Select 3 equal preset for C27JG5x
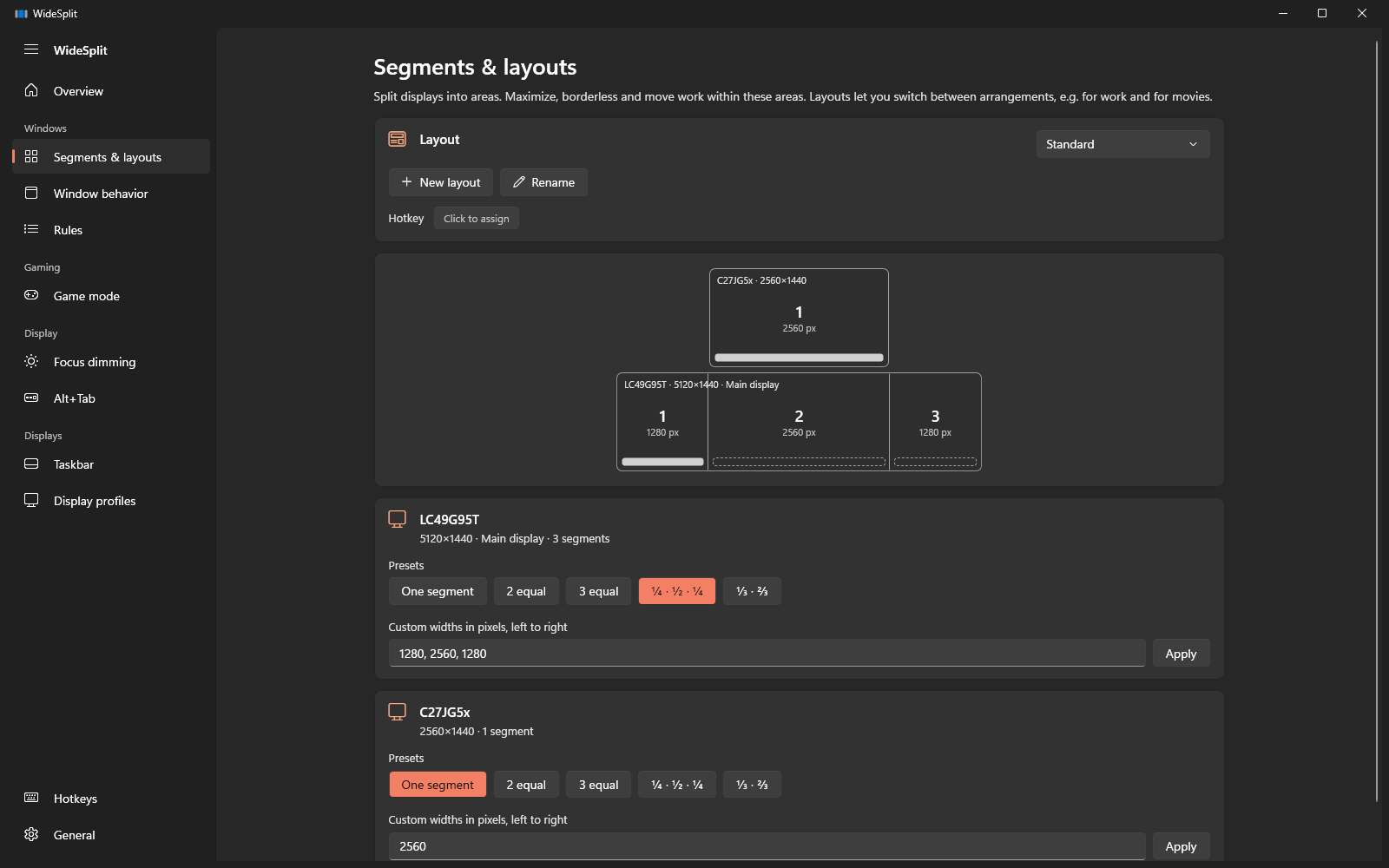 click(x=599, y=785)
